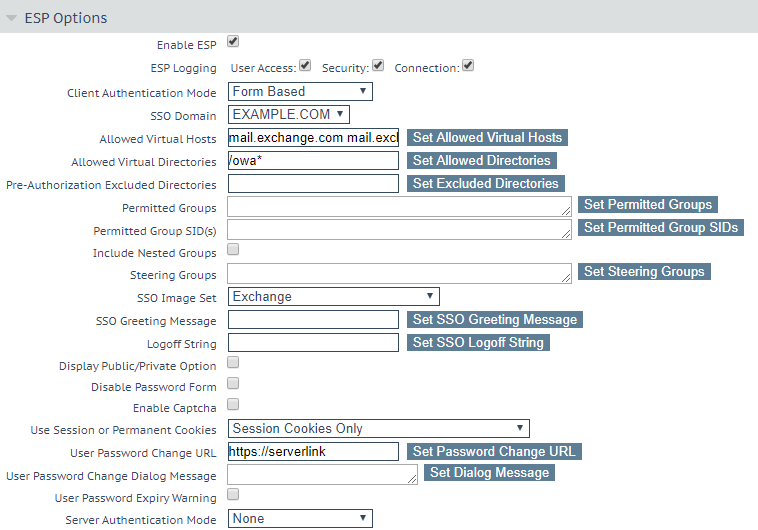
Task: Open Client Authentication Mode dropdown
Action: (x=300, y=91)
